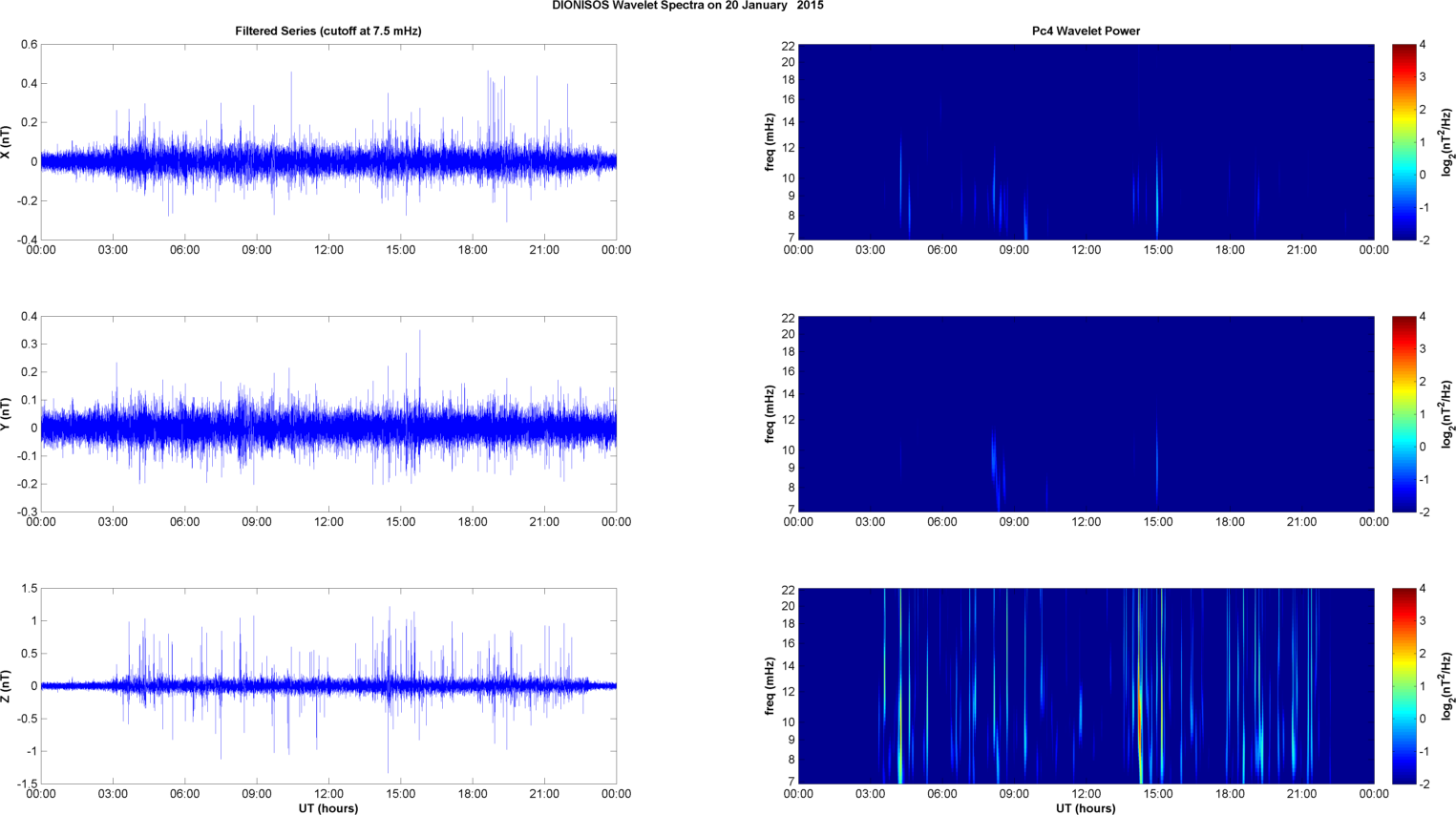Click the '3' tick on the middle colorbar

[1423, 349]
